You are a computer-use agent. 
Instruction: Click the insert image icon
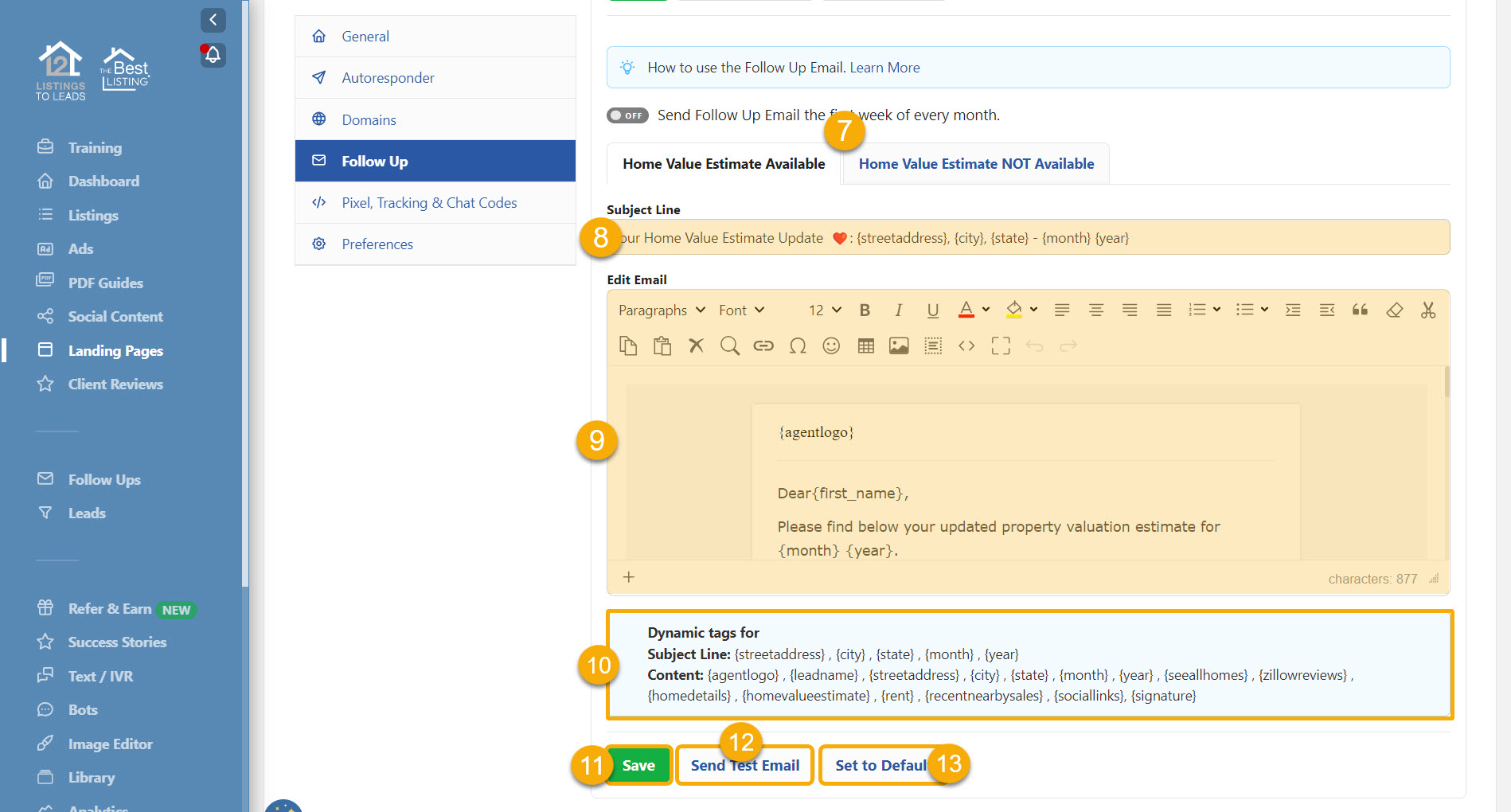pos(899,345)
